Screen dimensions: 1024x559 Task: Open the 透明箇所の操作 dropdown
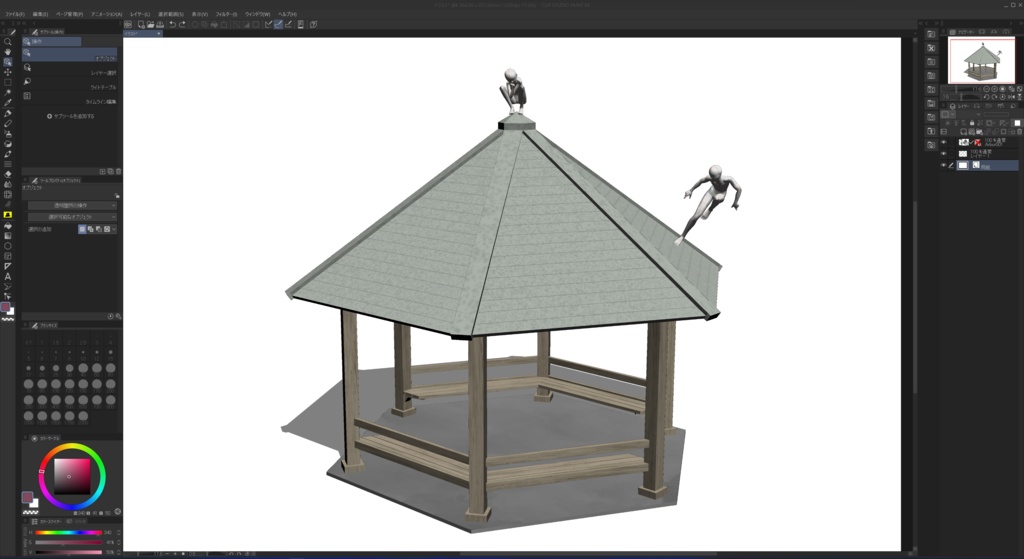pos(72,205)
